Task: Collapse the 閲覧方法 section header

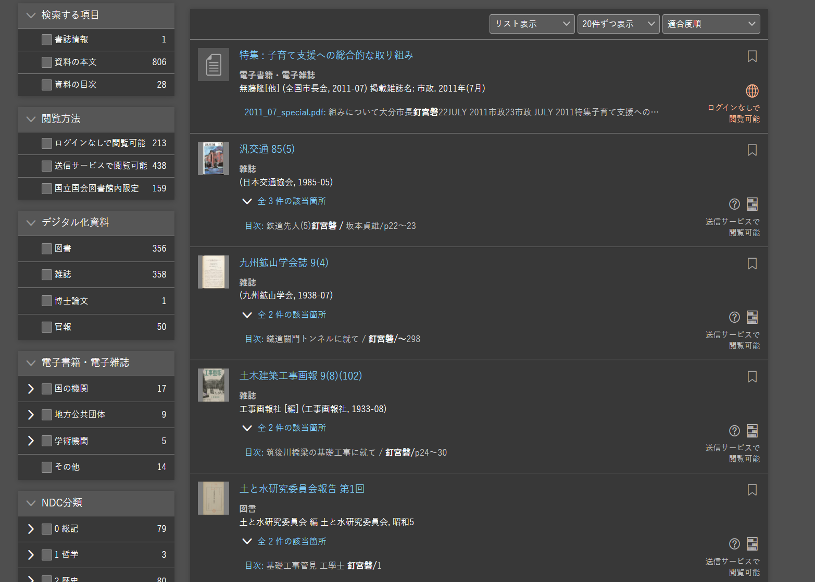Action: click(31, 119)
